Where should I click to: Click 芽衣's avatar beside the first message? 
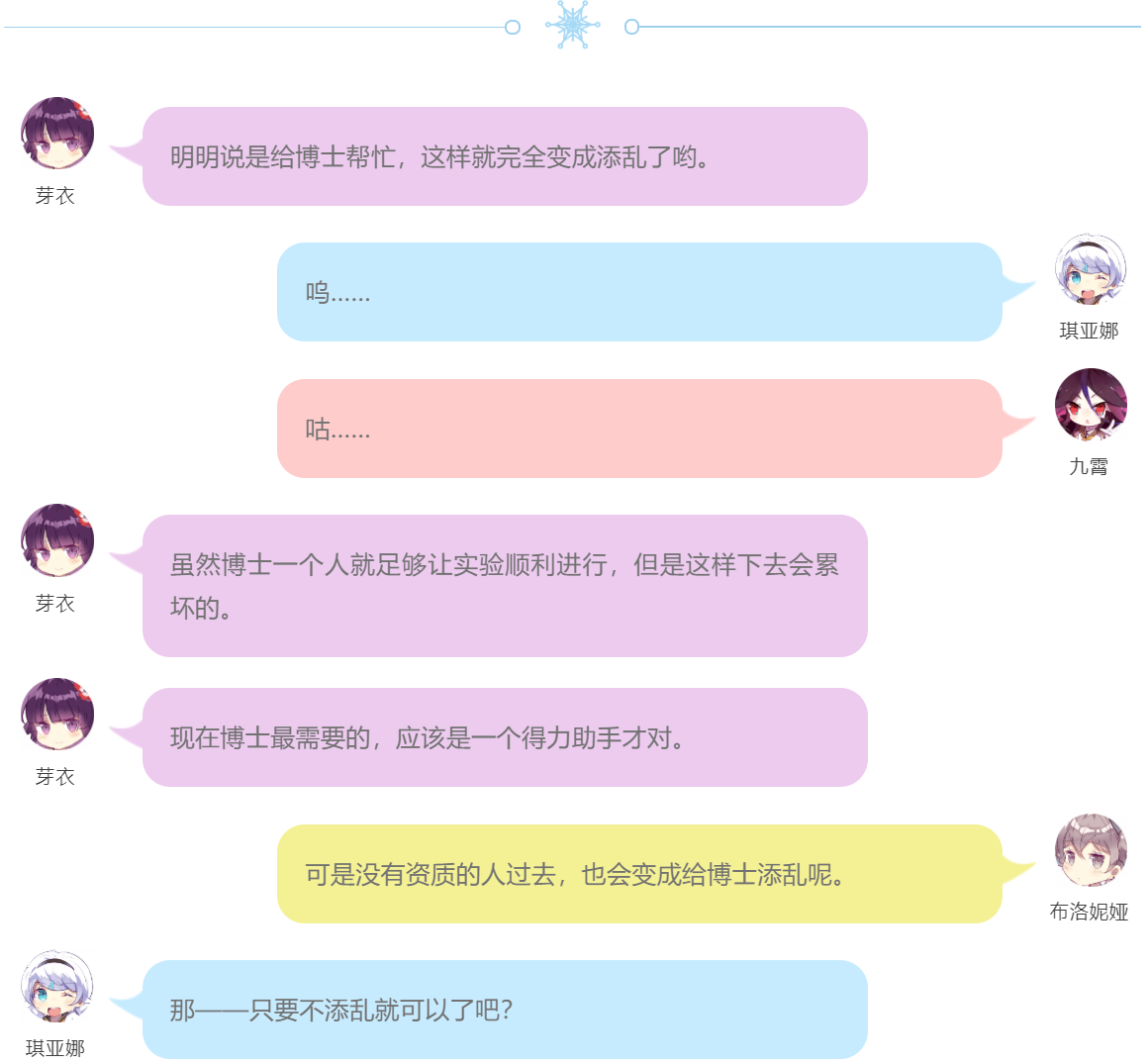pos(57,134)
